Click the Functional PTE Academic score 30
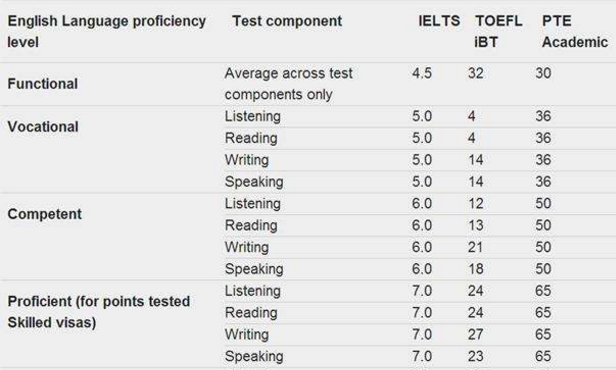616x370 pixels. [x=543, y=73]
